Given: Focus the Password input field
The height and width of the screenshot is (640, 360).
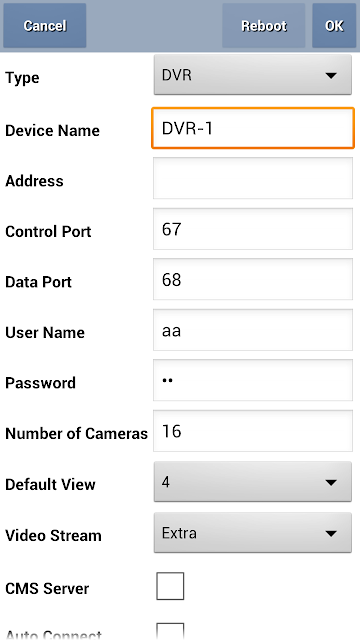Looking at the screenshot, I should (x=253, y=381).
